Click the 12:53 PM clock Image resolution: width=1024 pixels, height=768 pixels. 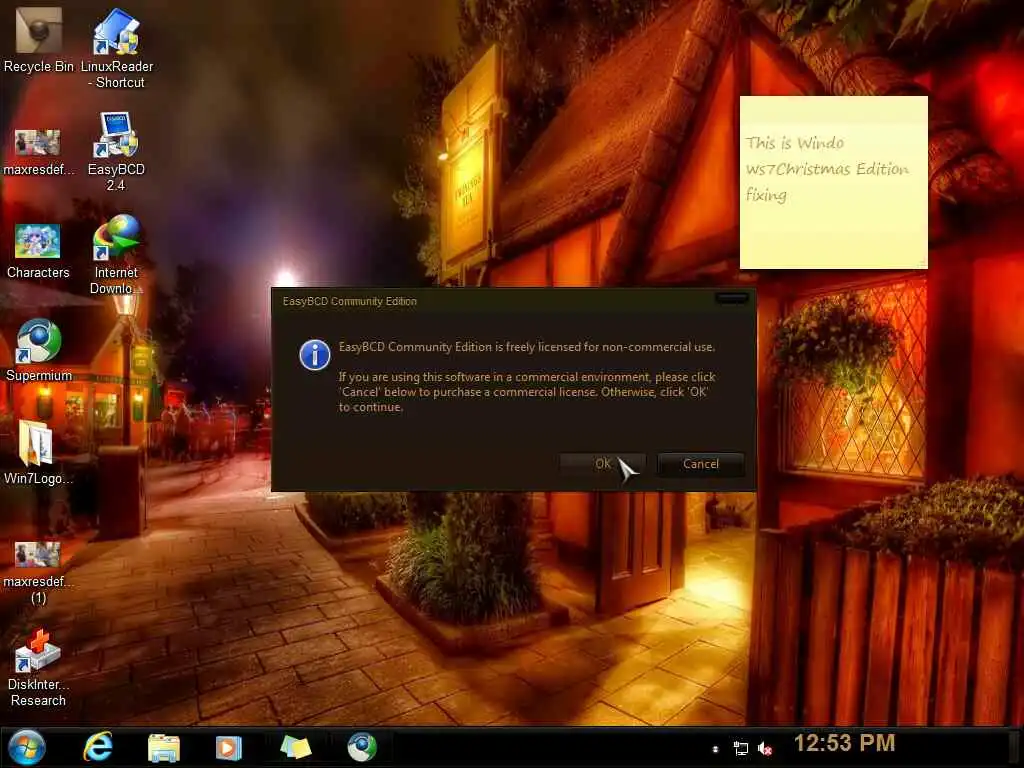(x=844, y=743)
